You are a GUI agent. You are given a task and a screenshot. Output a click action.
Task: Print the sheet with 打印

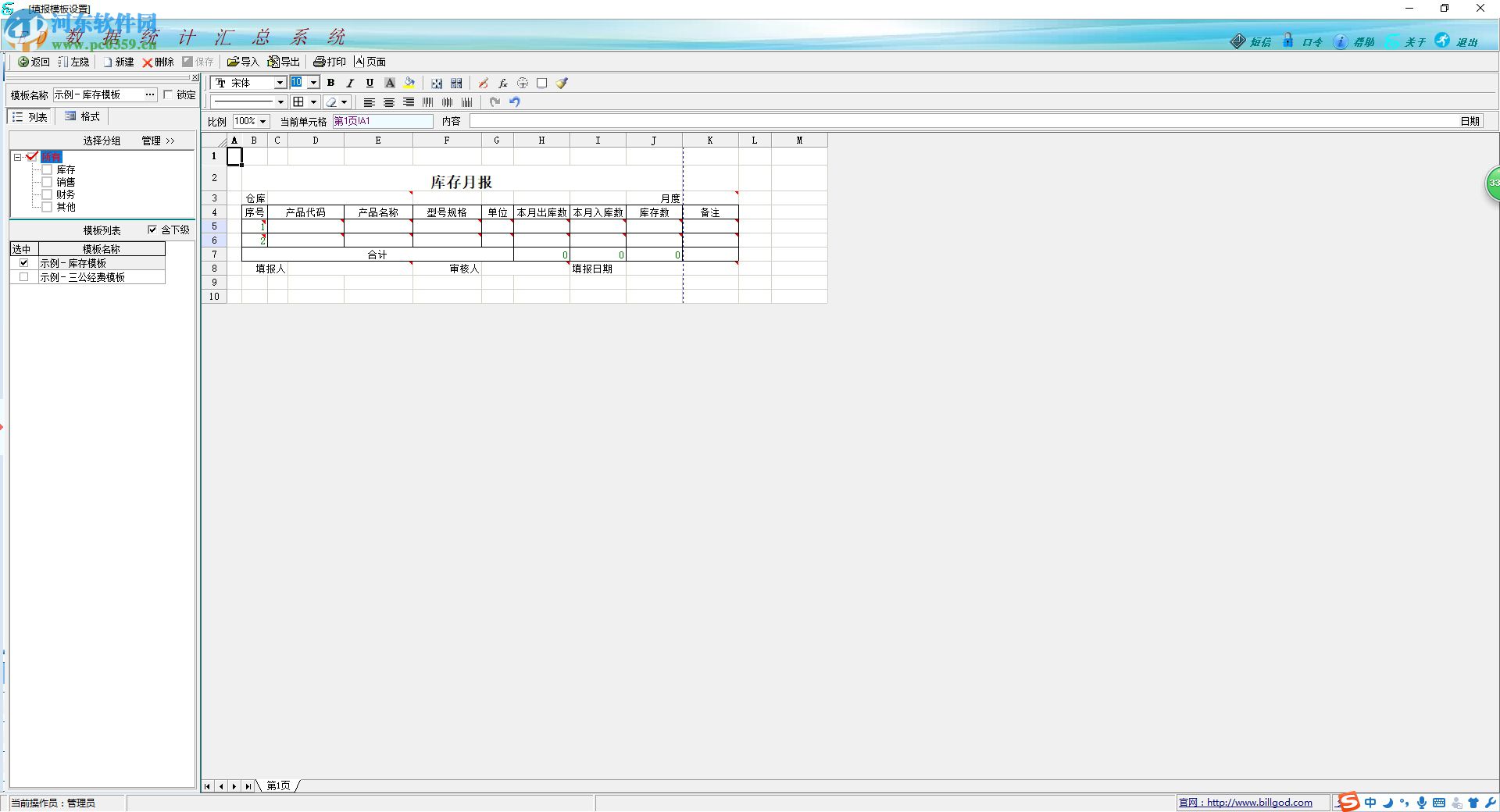[x=330, y=62]
